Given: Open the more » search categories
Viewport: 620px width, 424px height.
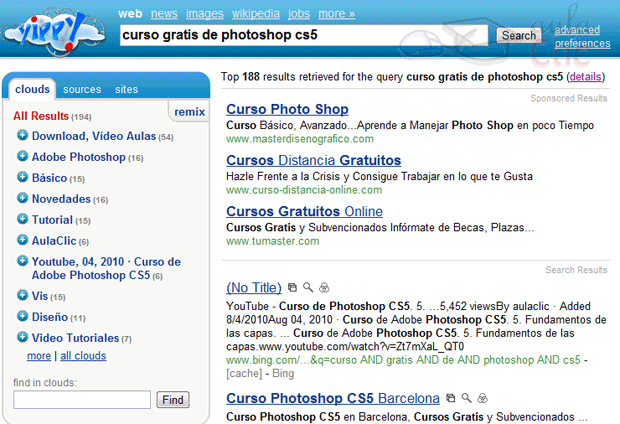Looking at the screenshot, I should pos(336,14).
